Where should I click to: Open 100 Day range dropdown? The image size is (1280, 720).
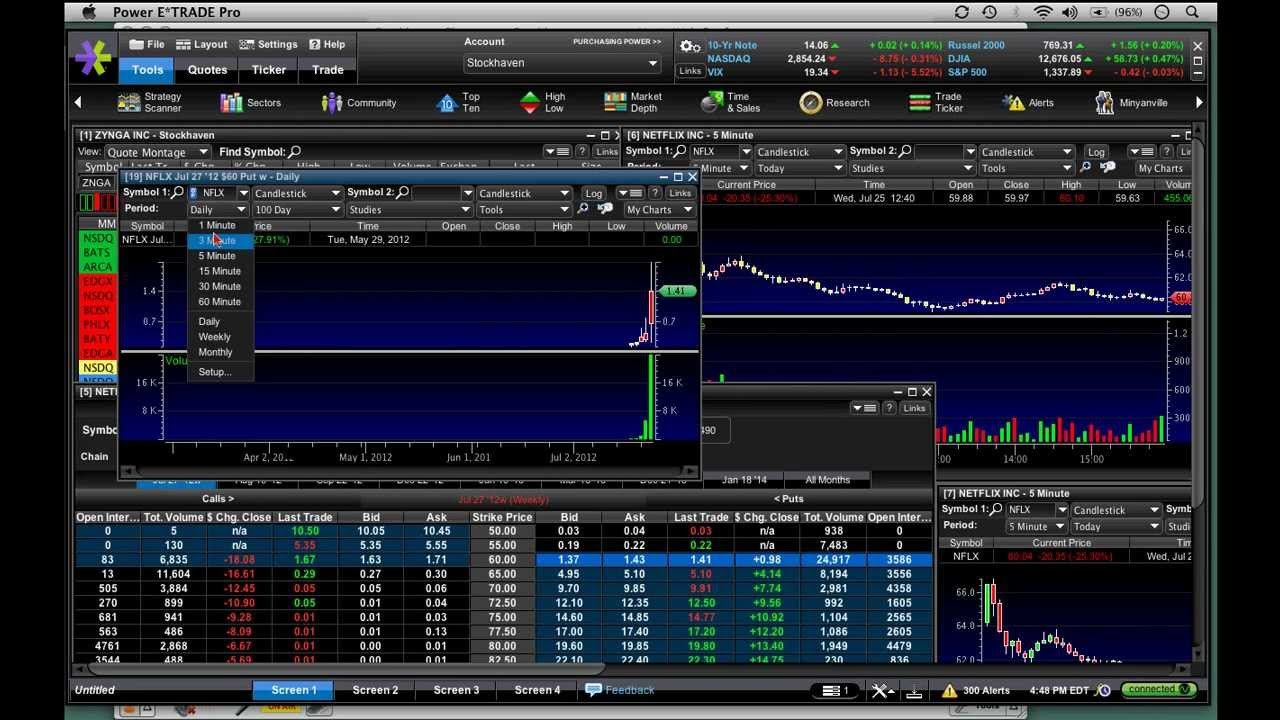coord(297,210)
